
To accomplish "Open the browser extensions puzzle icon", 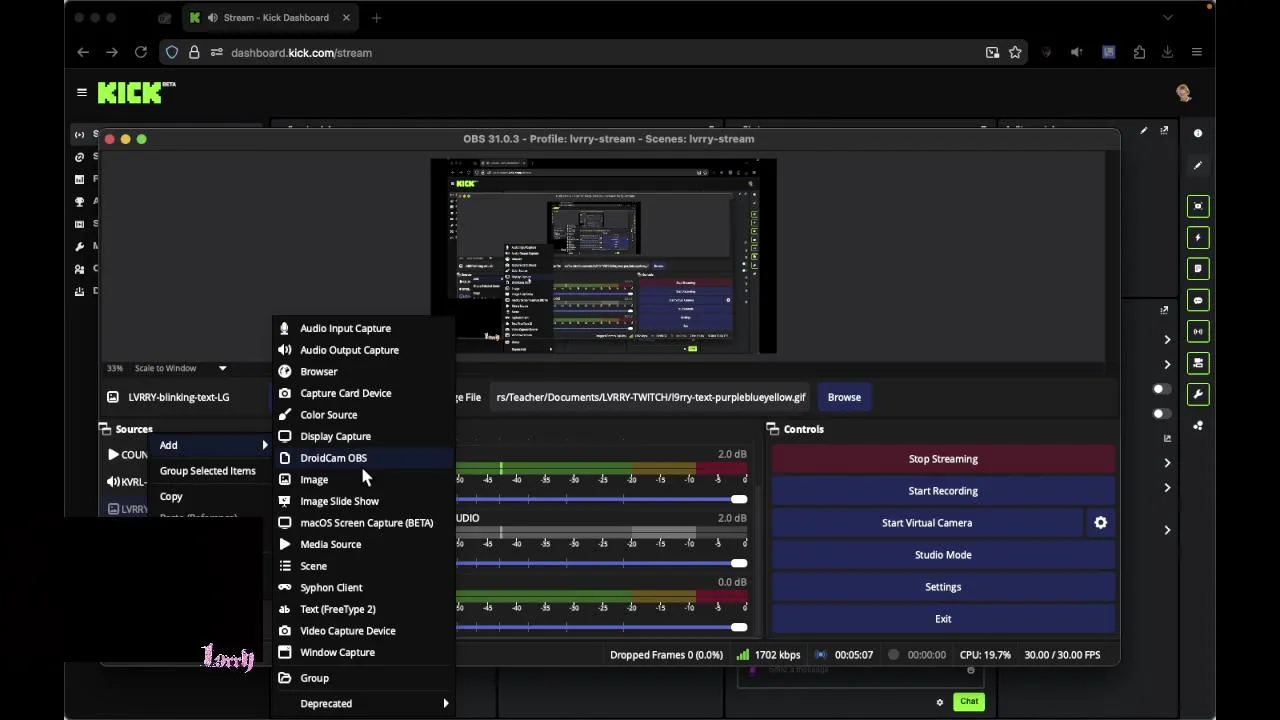I will tap(1139, 52).
